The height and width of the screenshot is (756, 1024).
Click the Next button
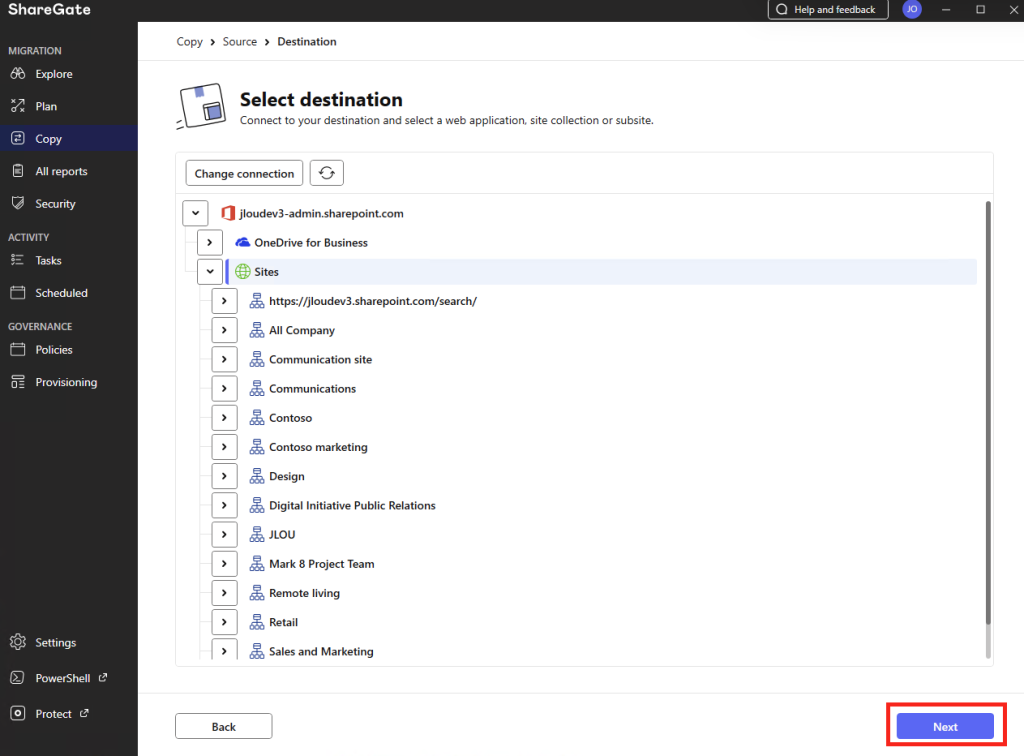click(945, 726)
